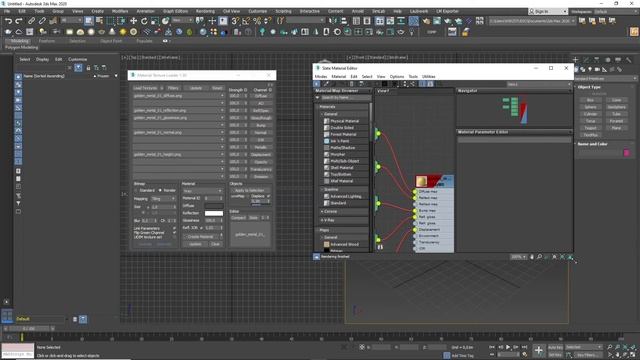Open dropdown for golden_metal height texture row

(x=222, y=154)
